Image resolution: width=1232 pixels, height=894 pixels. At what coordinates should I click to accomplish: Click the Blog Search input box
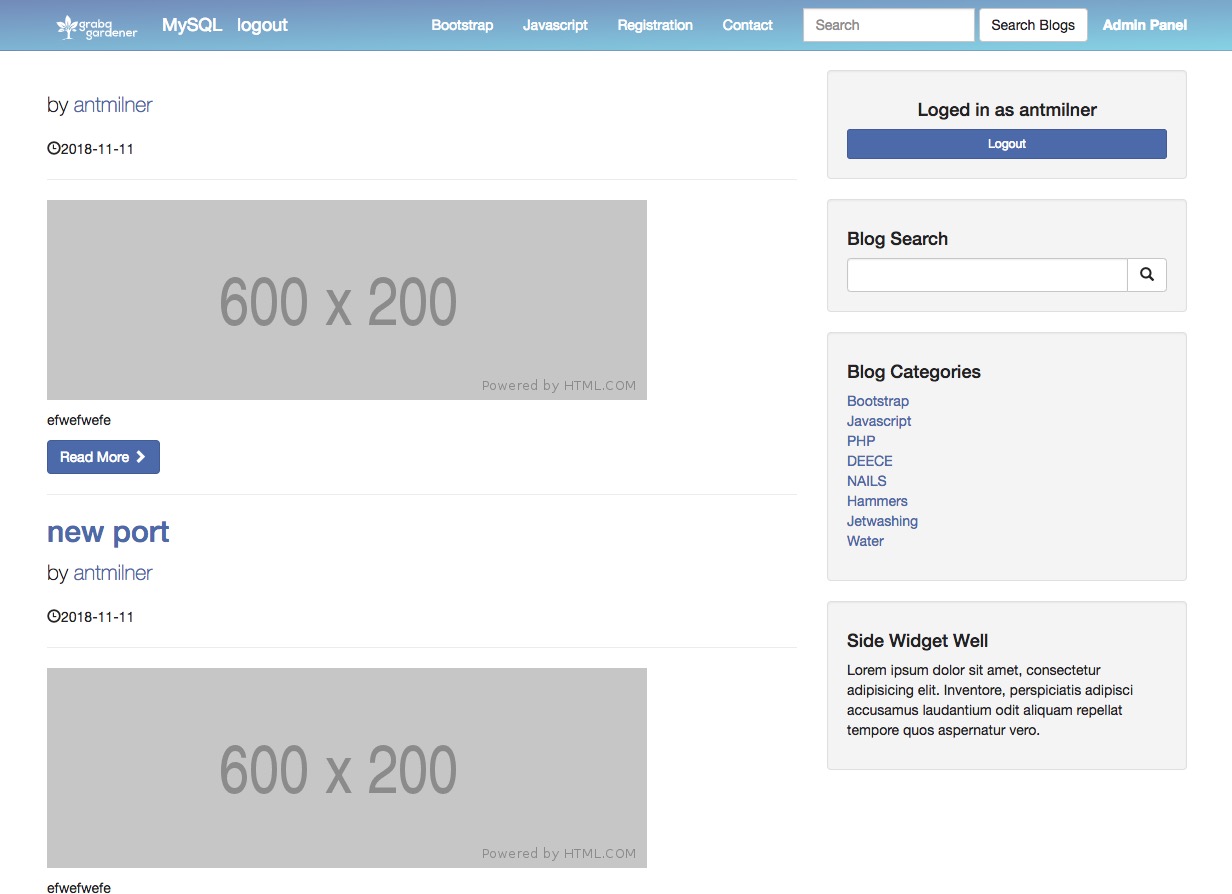point(987,275)
